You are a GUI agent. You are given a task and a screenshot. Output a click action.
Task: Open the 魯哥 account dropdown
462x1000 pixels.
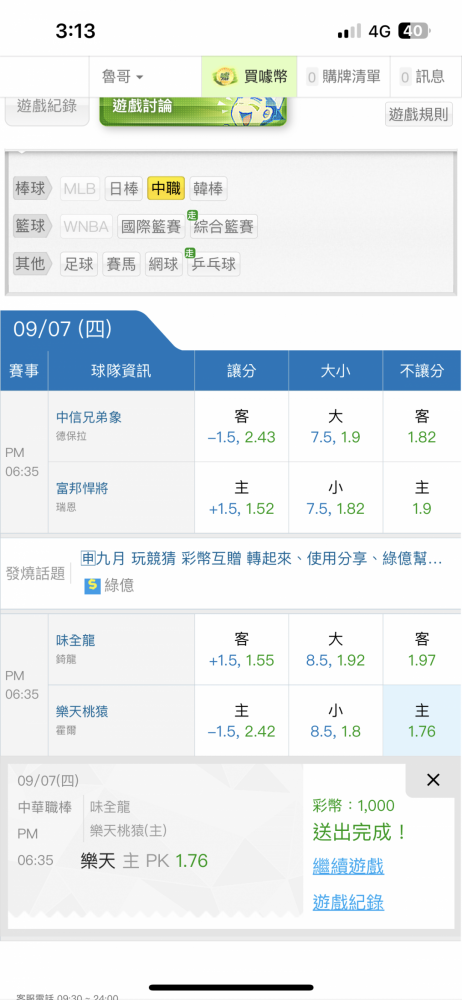click(123, 77)
